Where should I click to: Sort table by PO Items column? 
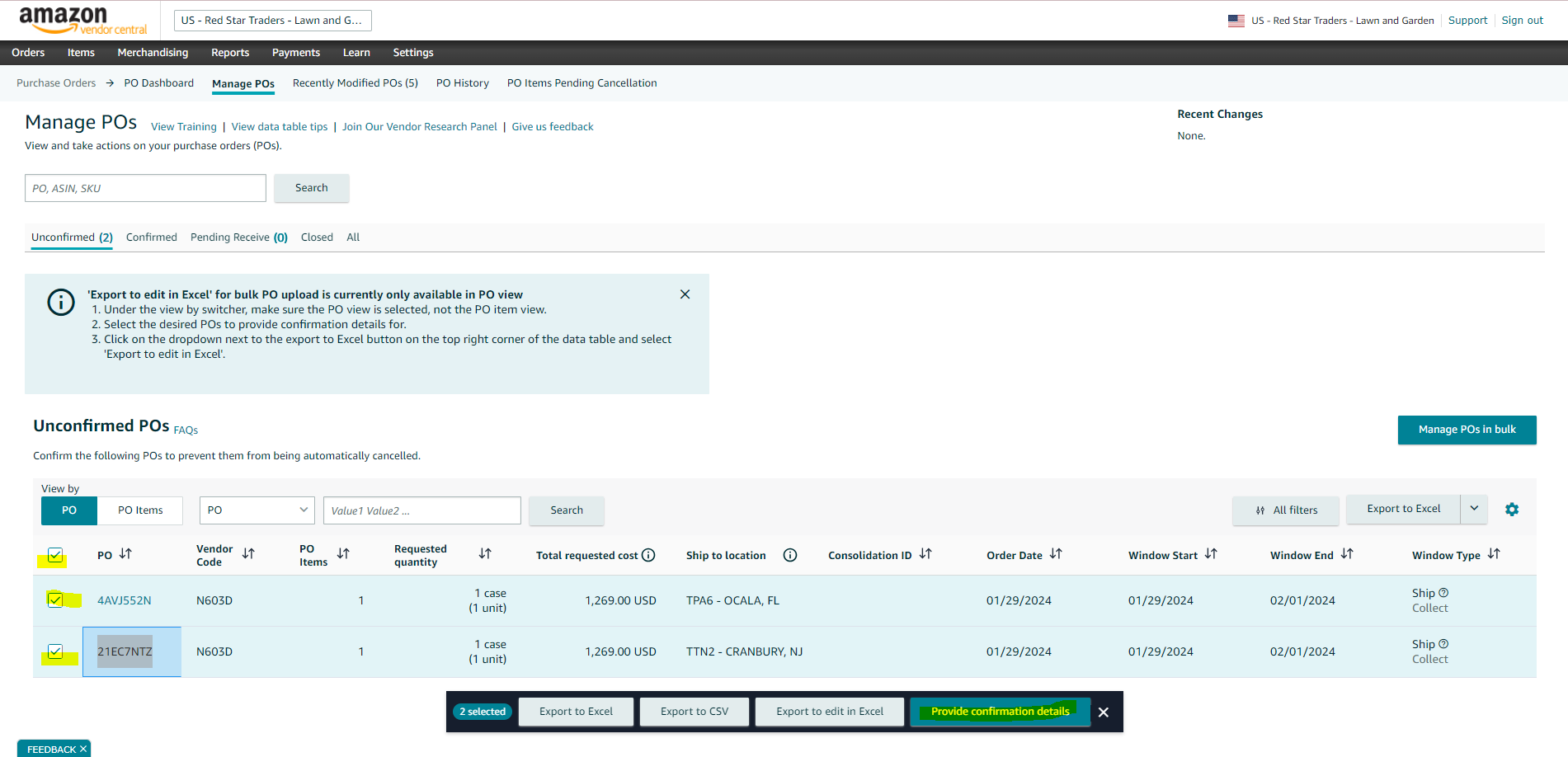click(x=343, y=554)
